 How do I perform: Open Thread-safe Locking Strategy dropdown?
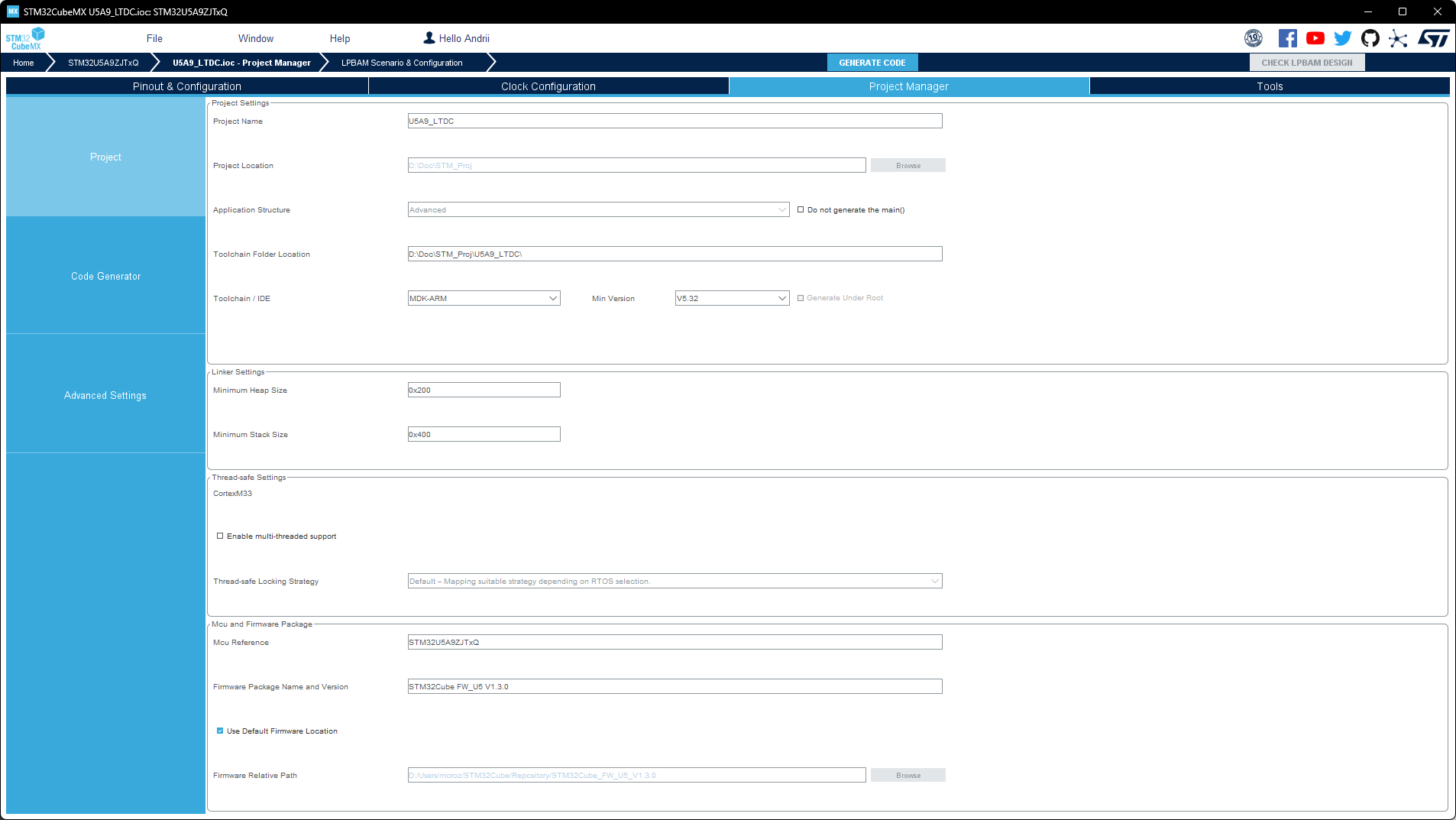pos(675,581)
